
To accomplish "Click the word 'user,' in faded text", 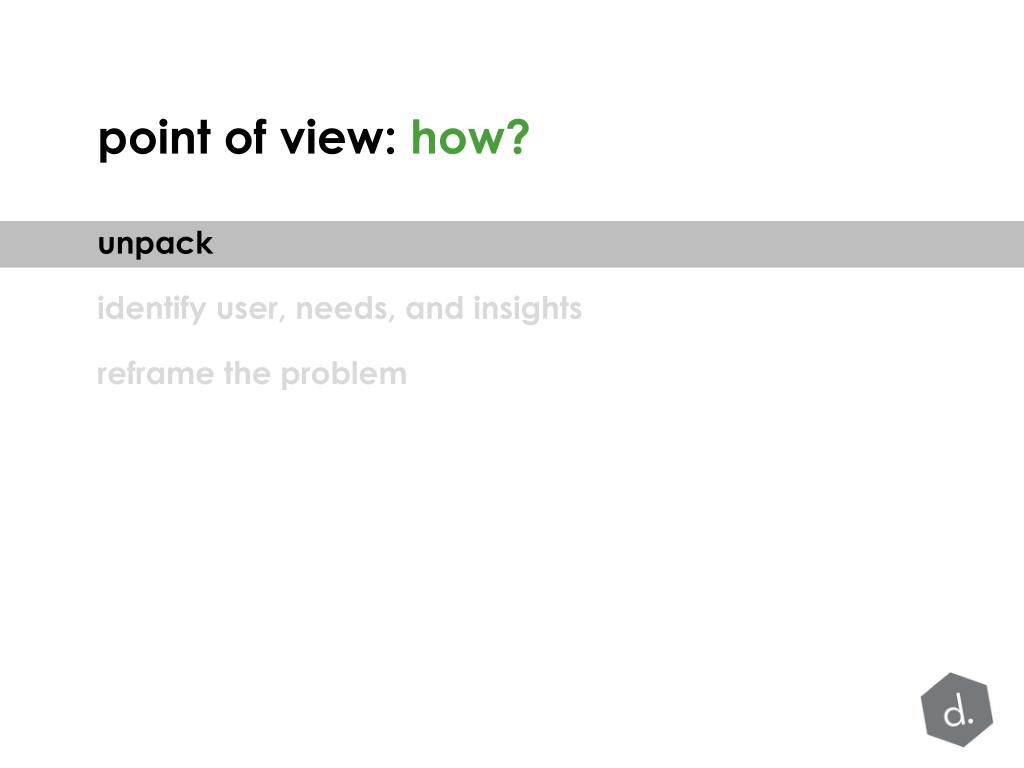I will [x=251, y=310].
